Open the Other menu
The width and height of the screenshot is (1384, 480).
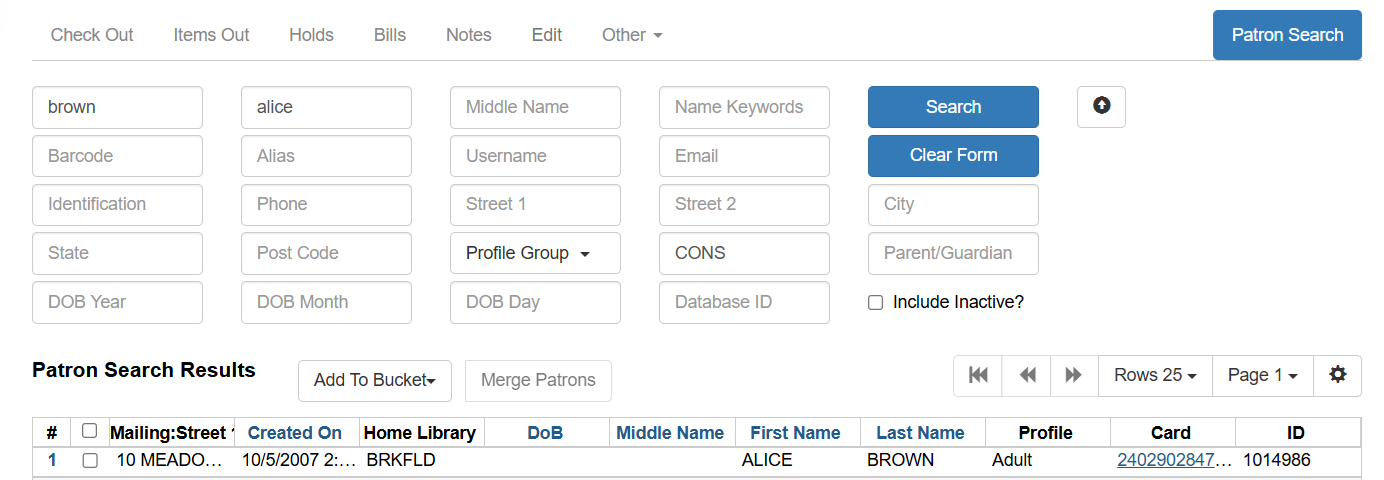(x=631, y=35)
